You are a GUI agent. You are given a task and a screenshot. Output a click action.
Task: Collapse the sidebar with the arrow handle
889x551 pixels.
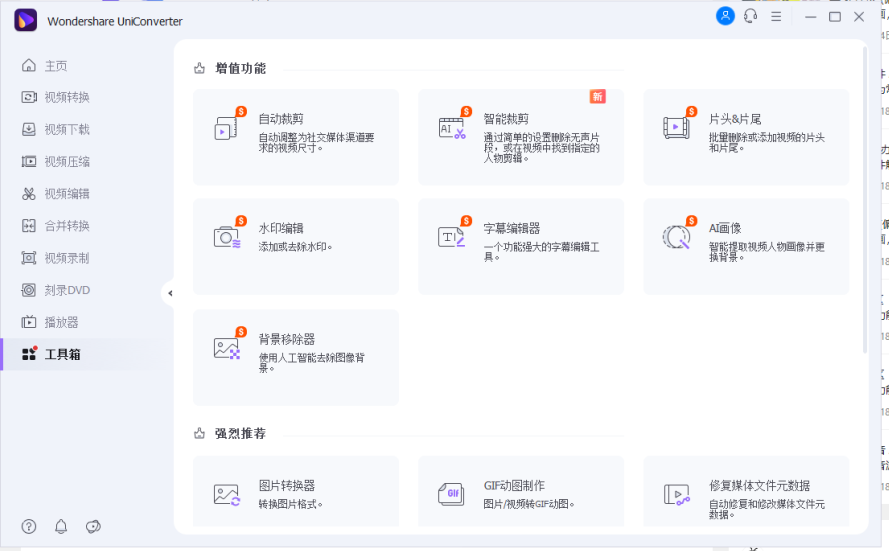coord(170,293)
